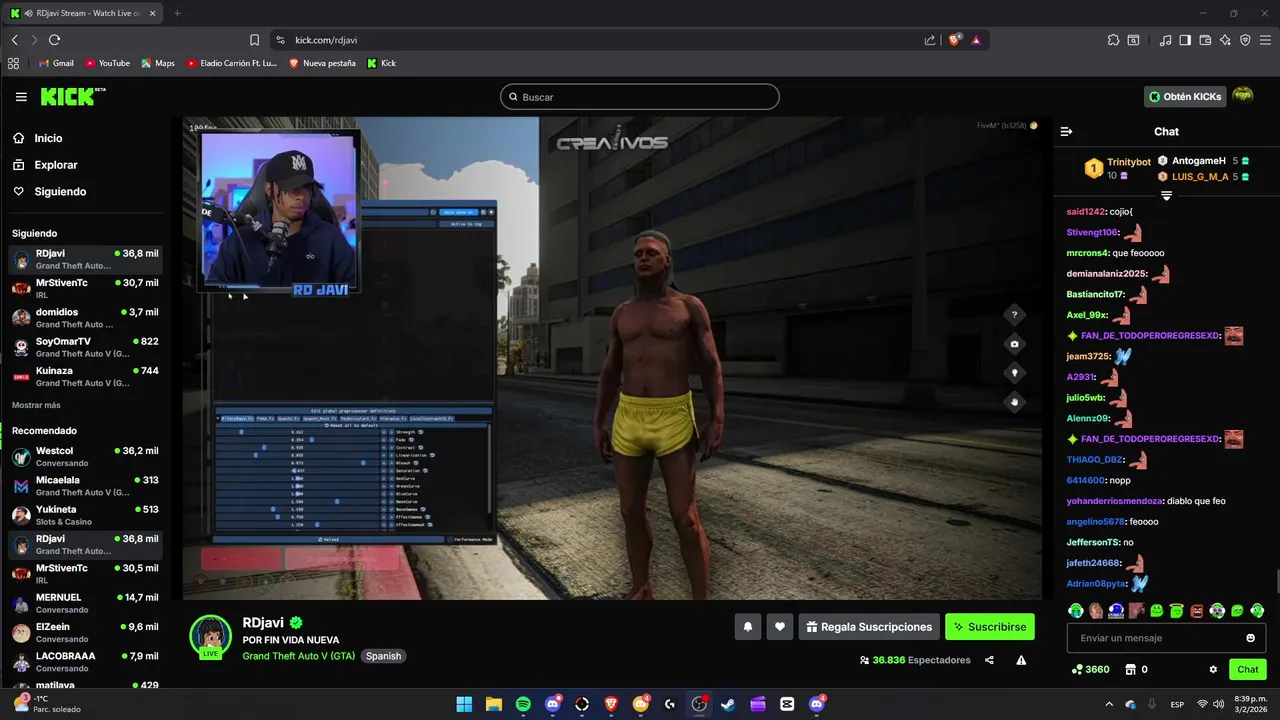Screen dimensions: 1280x720
Task: Open the emoji picker in chat input
Action: click(x=1250, y=638)
